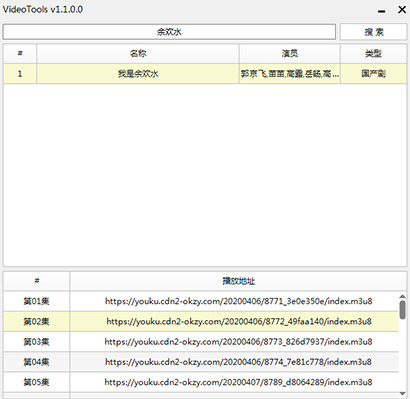Select episode 第04集
The height and width of the screenshot is (399, 410).
[37, 362]
